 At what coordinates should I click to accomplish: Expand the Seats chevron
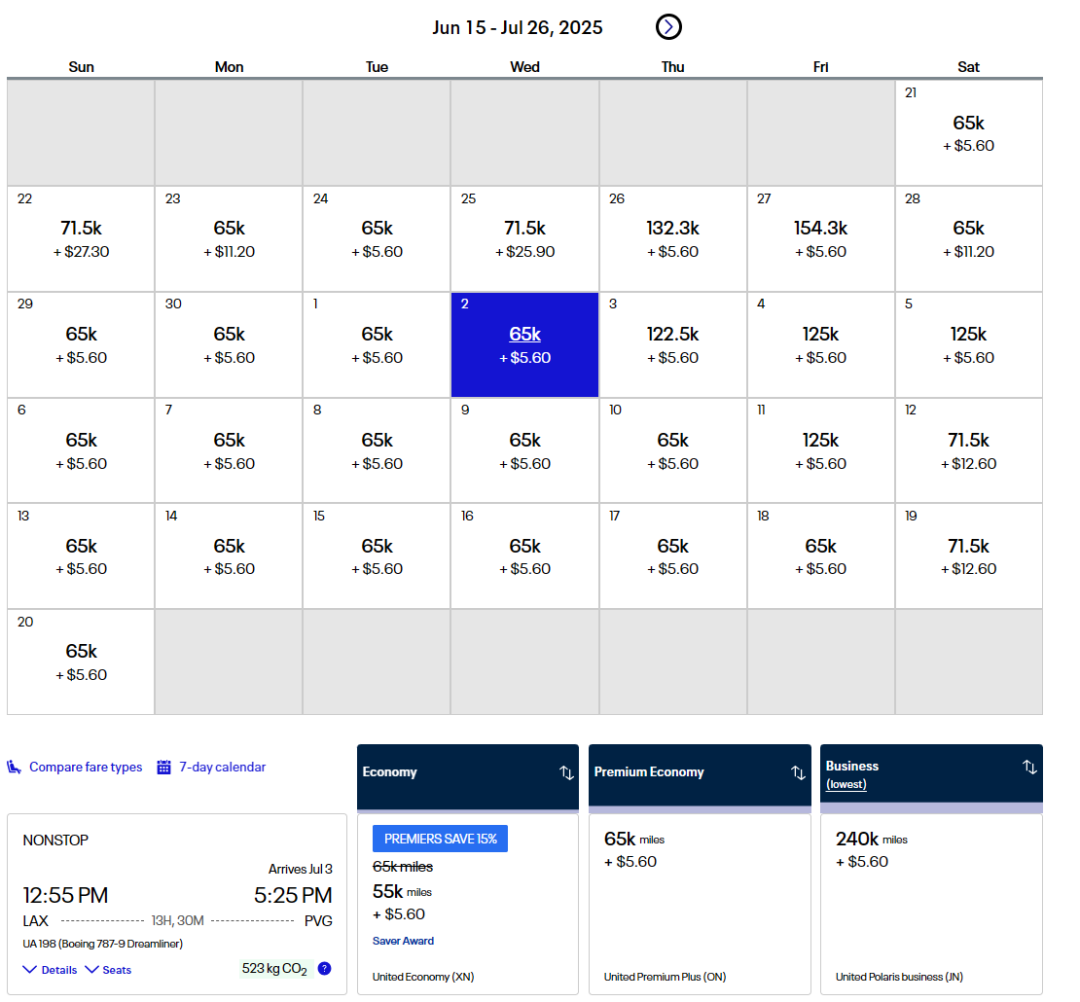92,969
